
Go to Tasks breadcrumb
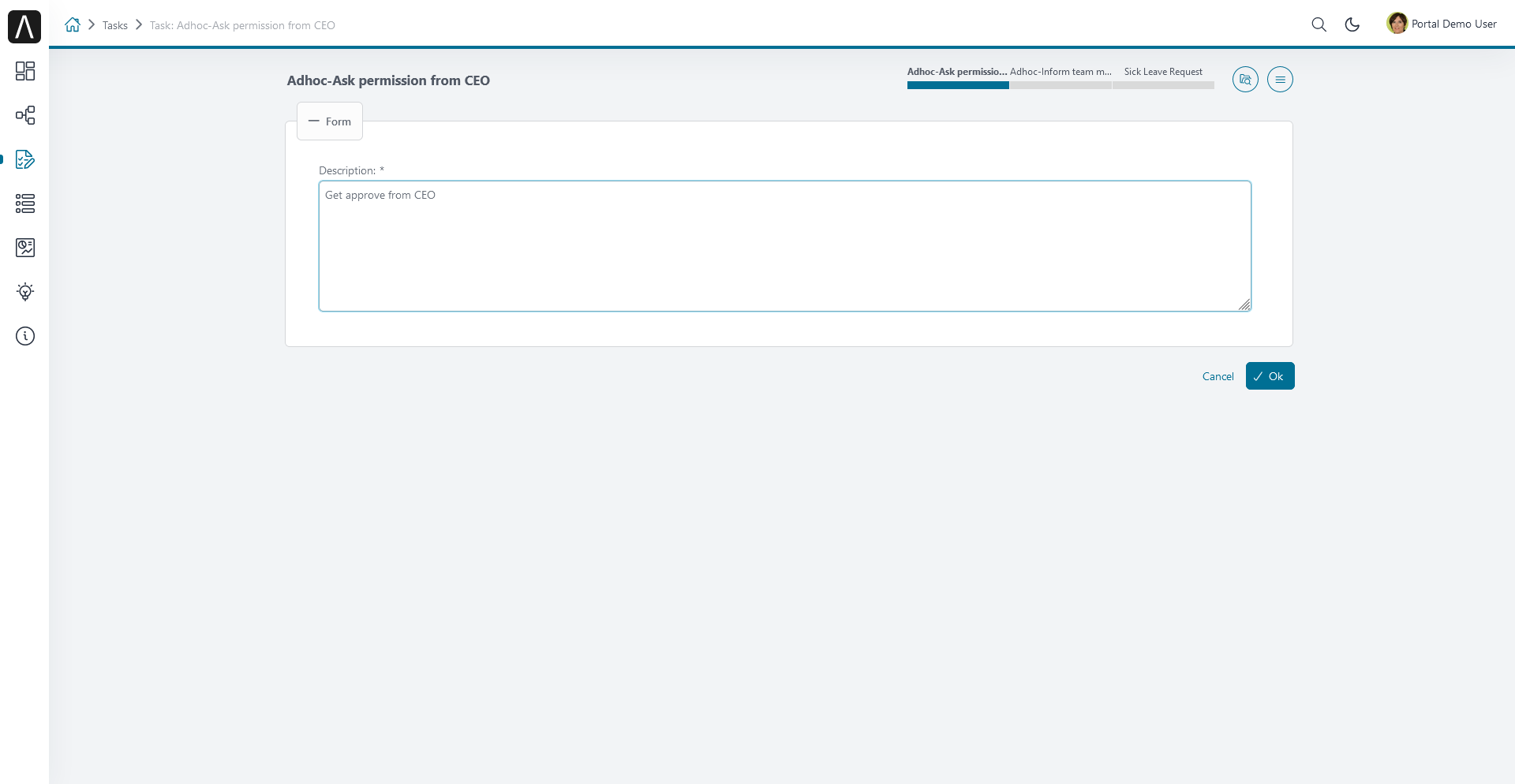(115, 25)
